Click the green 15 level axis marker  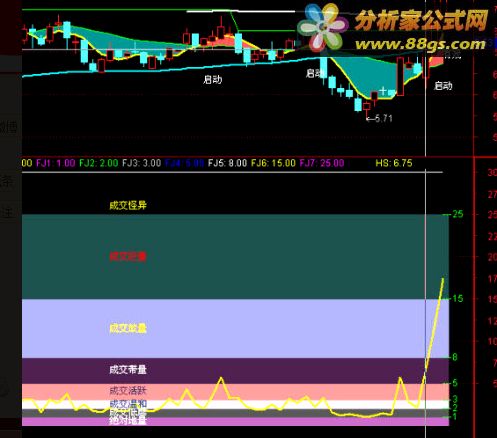tap(458, 298)
